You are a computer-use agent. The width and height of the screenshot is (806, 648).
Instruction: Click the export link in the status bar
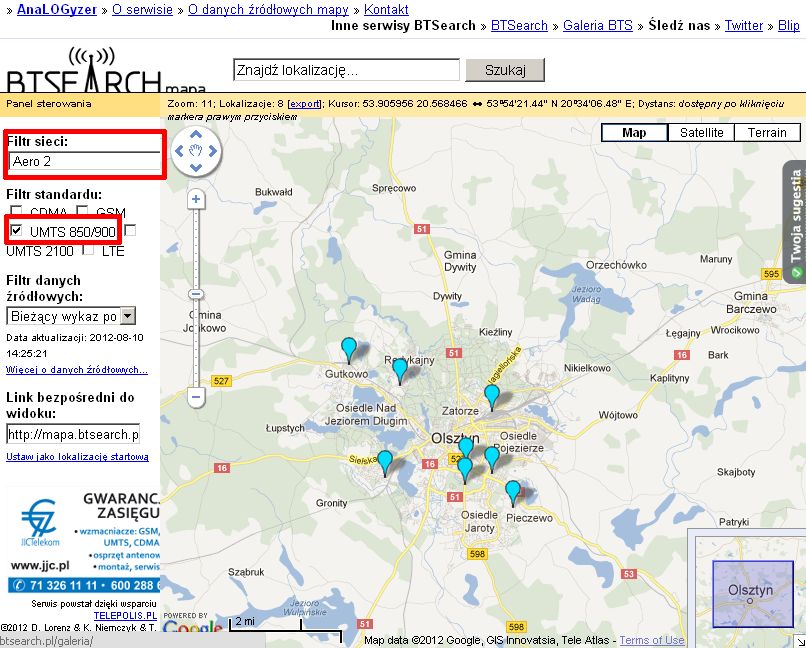click(x=304, y=104)
